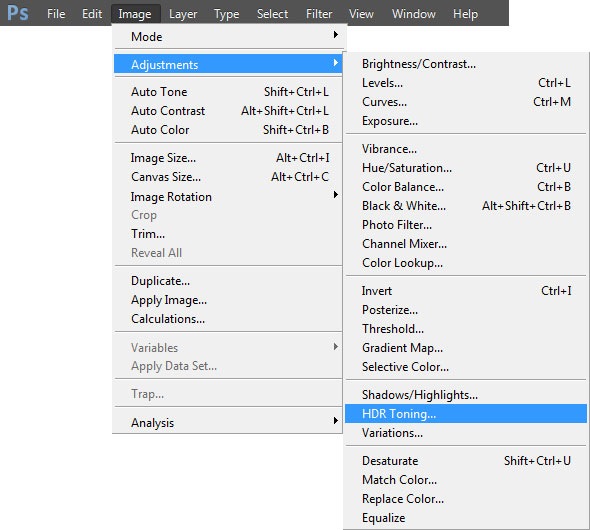Open Calculations dialog
Screen dimensions: 590x530
coord(228,319)
